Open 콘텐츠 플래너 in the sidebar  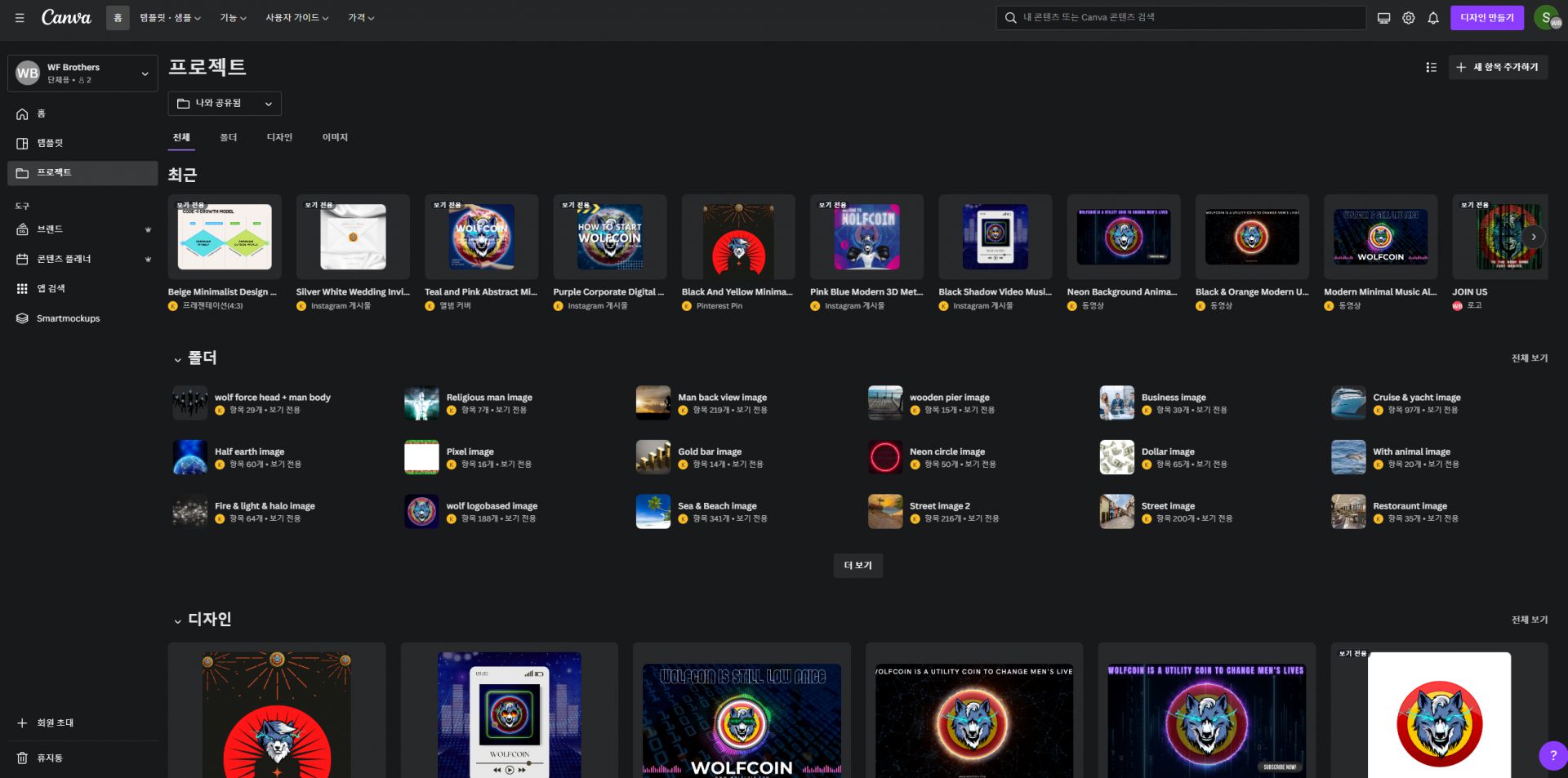point(82,259)
